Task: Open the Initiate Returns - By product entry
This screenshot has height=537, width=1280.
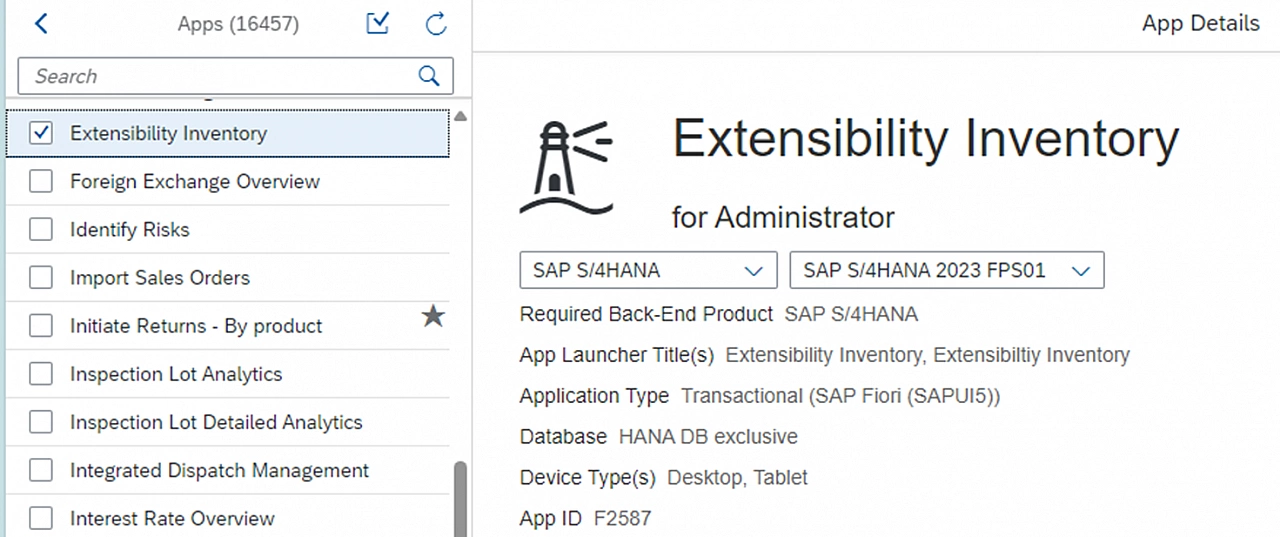Action: 228,325
